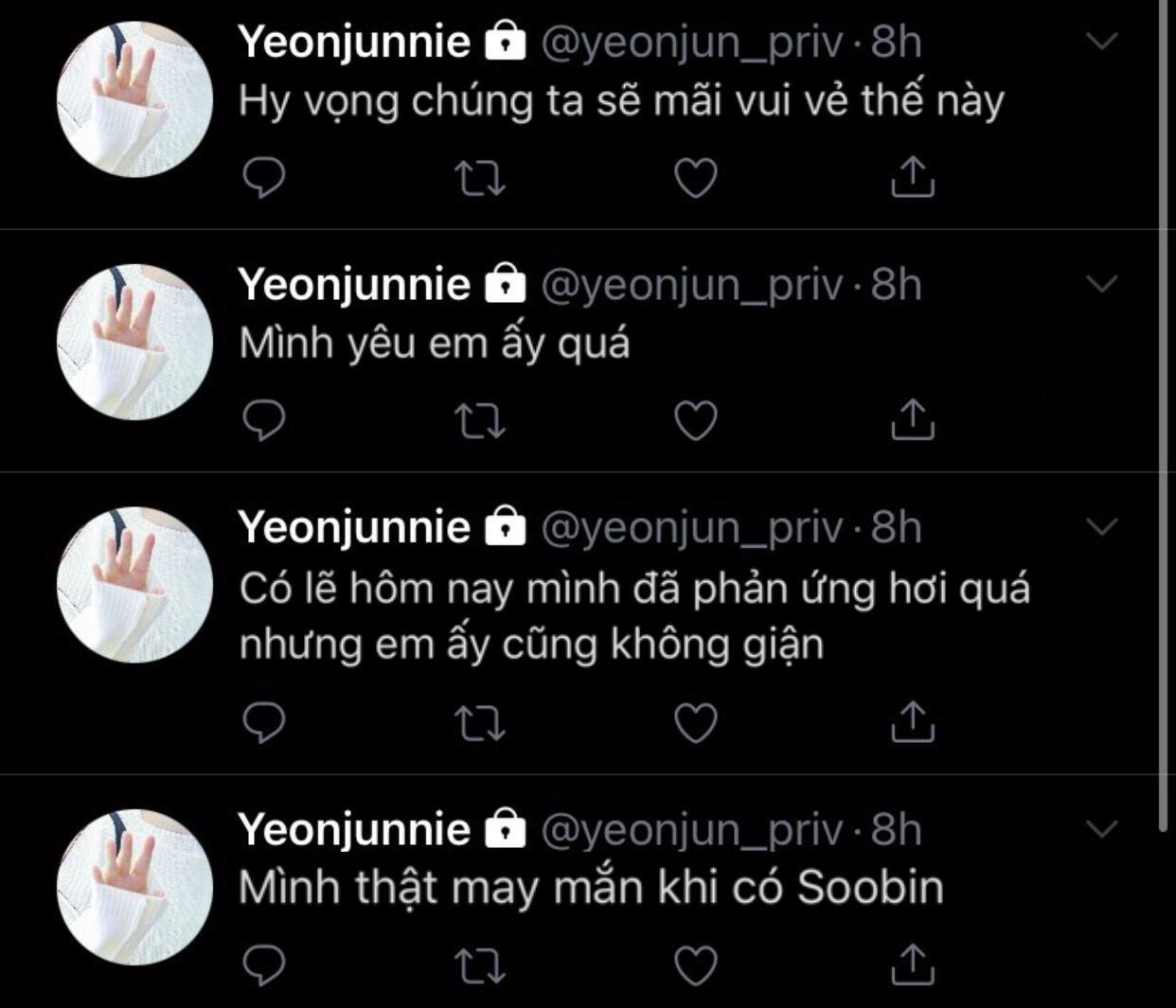The height and width of the screenshot is (1008, 1176).
Task: Open Yeonjunnie display name on Soobin tweet
Action: click(353, 830)
